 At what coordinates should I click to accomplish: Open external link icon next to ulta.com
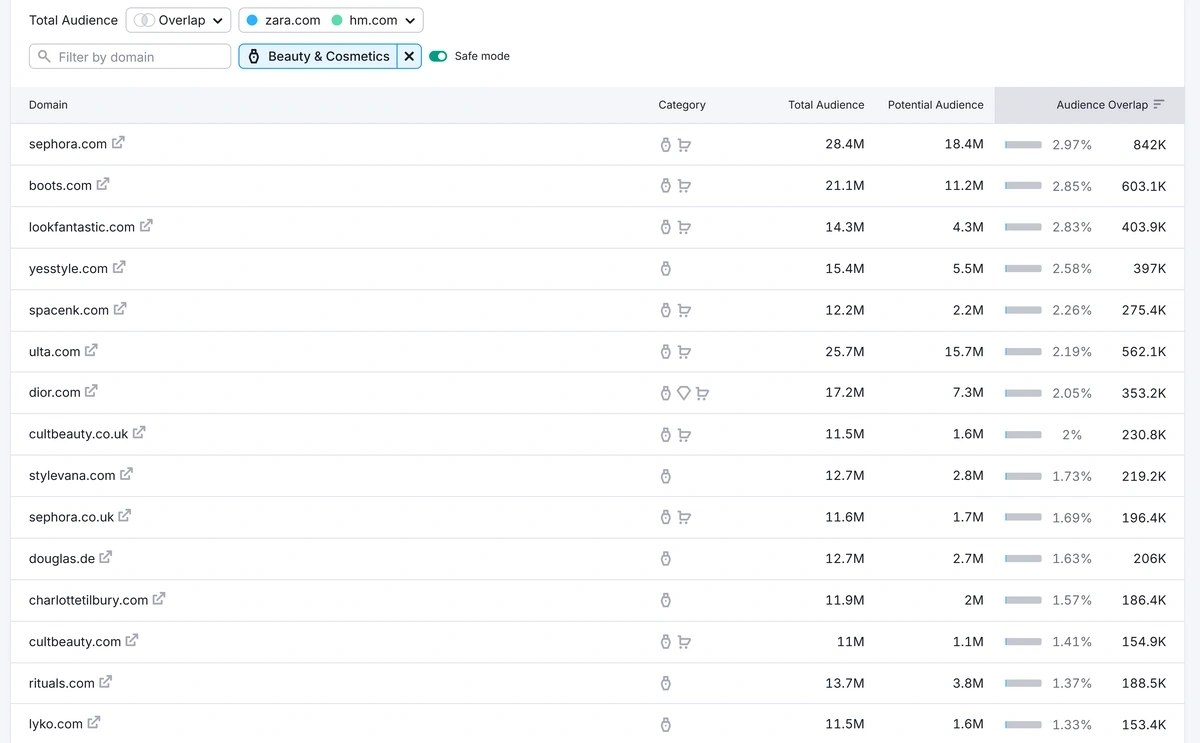pos(91,350)
